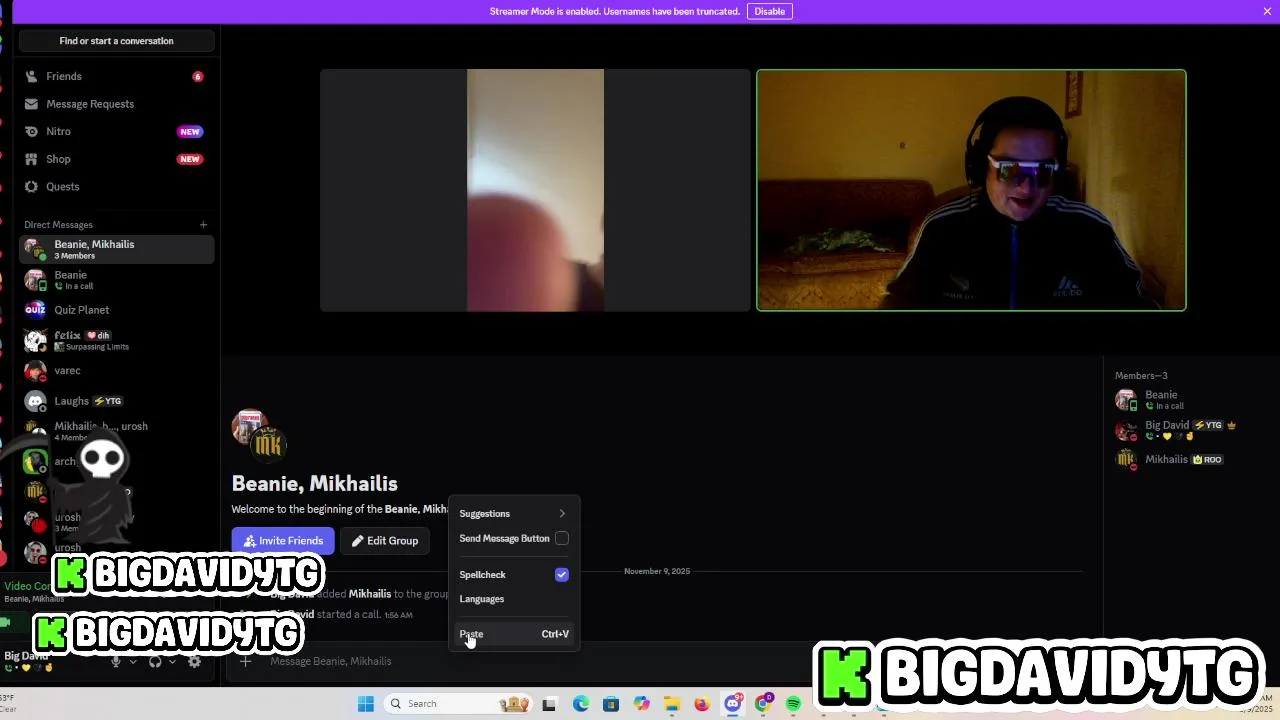Image resolution: width=1280 pixels, height=720 pixels.
Task: Mute microphone in the user panel
Action: (x=116, y=661)
